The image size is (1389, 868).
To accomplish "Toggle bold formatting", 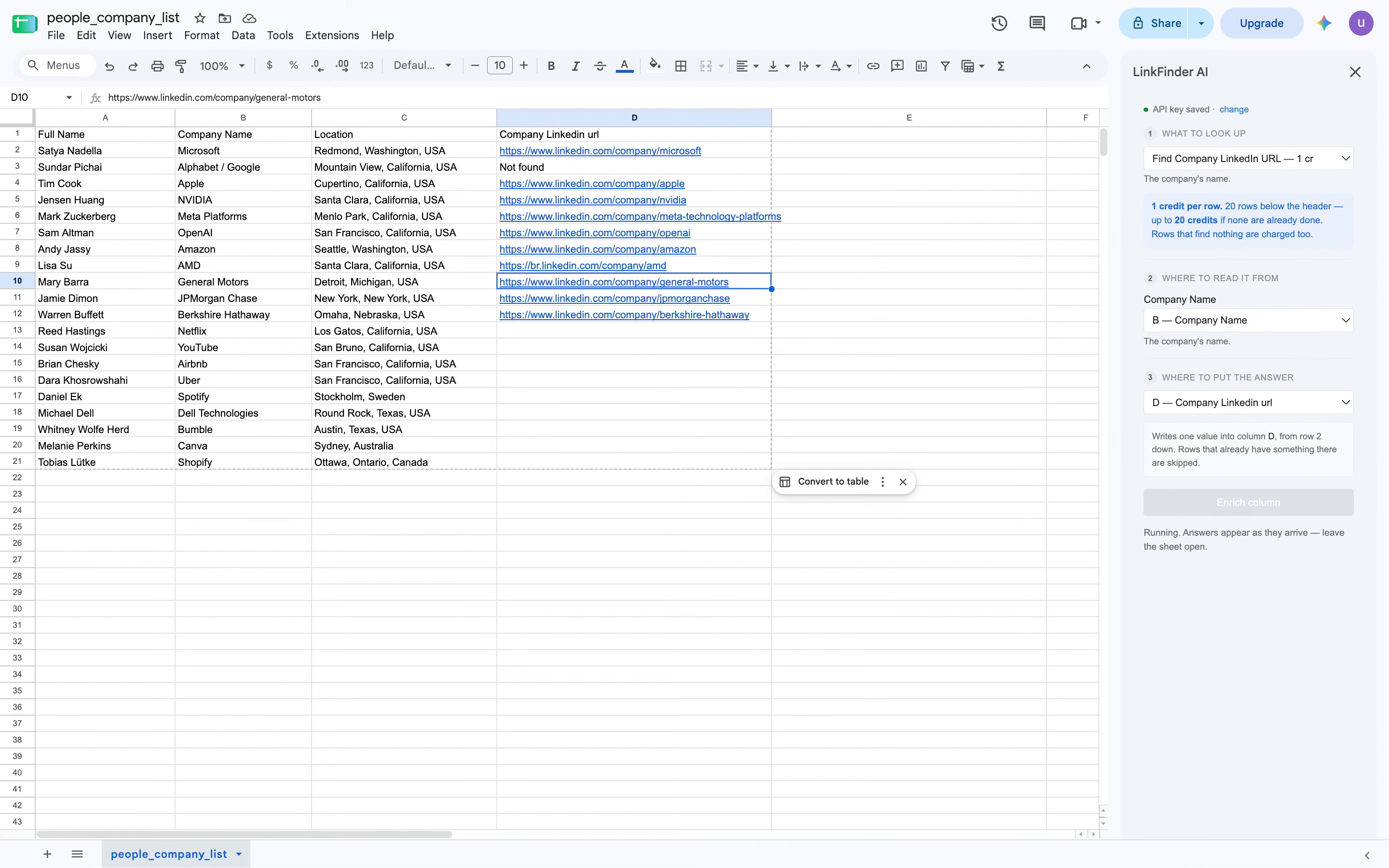I will [x=551, y=66].
